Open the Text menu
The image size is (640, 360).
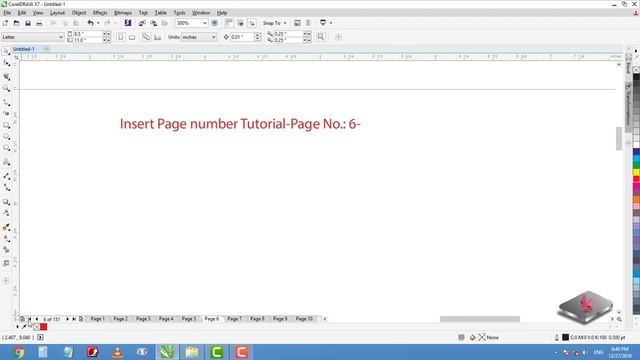point(143,13)
